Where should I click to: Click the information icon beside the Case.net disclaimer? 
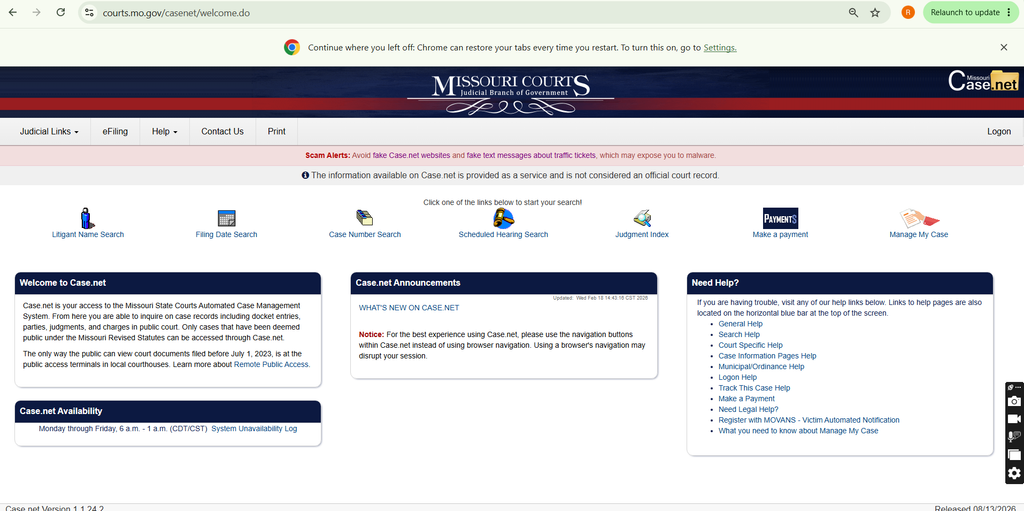(x=305, y=175)
